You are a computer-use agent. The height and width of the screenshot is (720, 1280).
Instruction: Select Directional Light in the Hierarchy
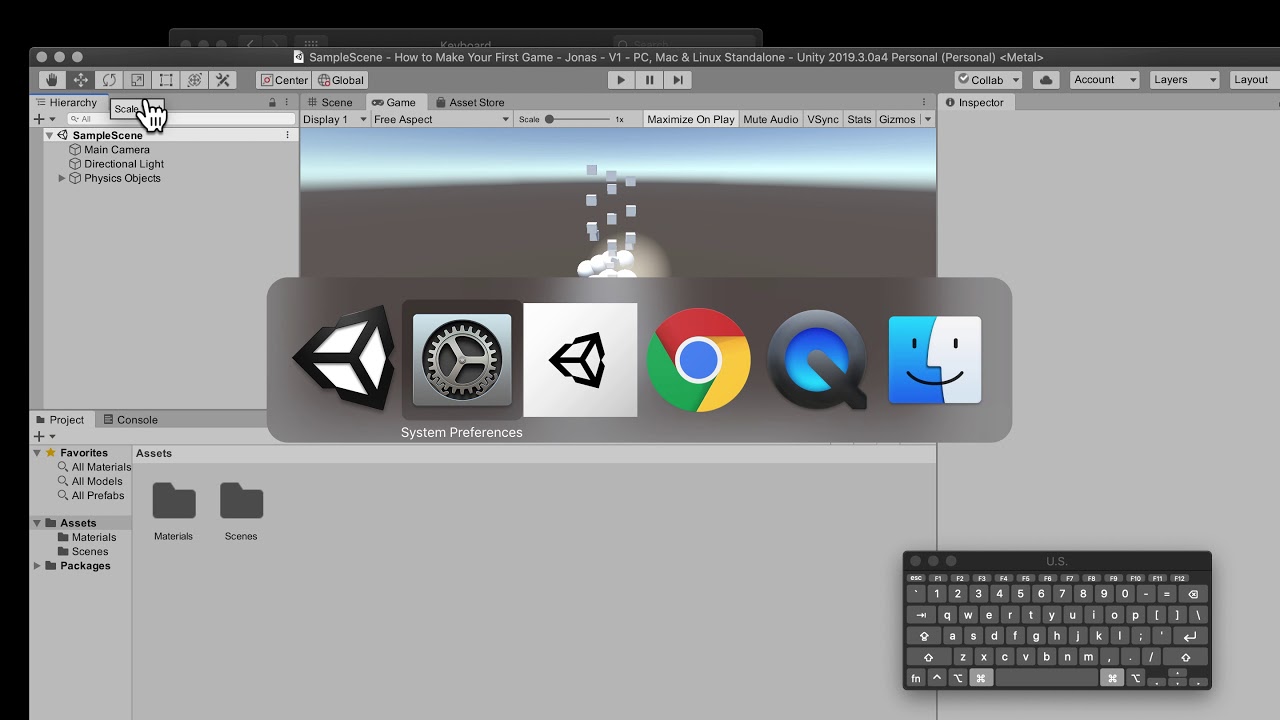click(x=124, y=164)
